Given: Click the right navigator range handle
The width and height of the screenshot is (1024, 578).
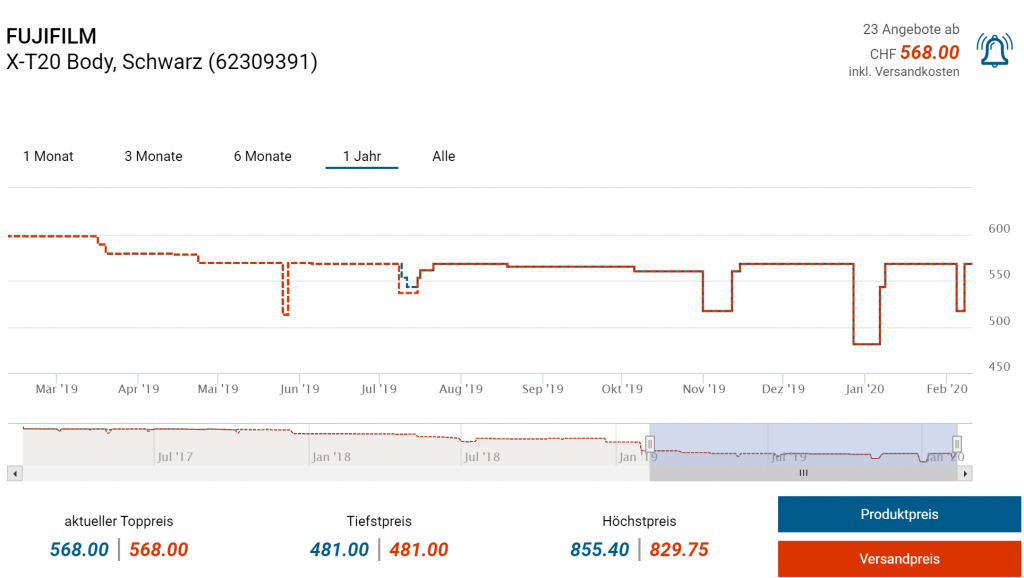Looking at the screenshot, I should pos(957,443).
